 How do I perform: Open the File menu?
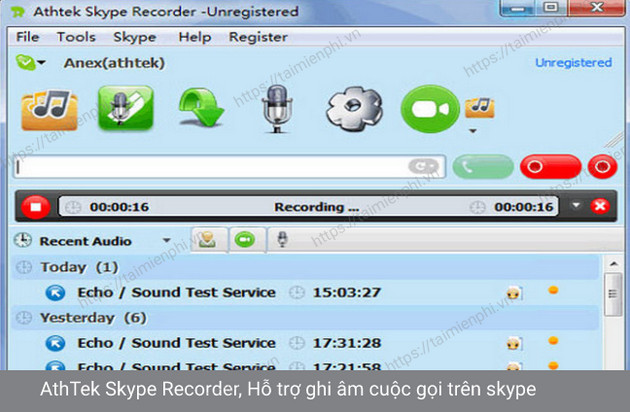(x=28, y=37)
